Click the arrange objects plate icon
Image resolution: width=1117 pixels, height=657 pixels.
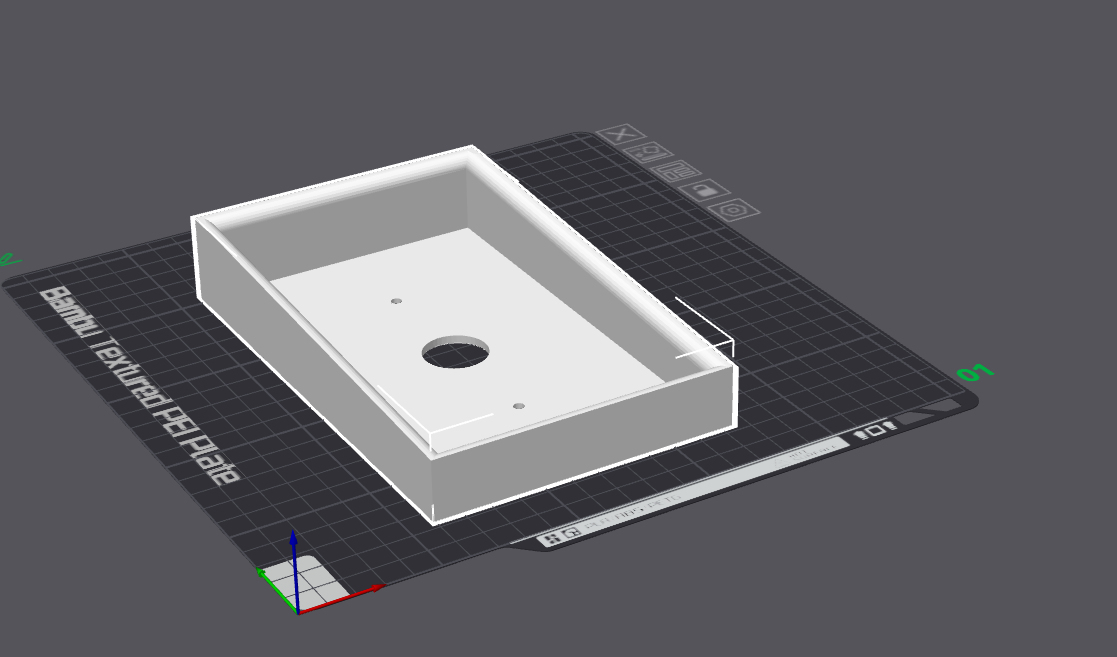[676, 171]
